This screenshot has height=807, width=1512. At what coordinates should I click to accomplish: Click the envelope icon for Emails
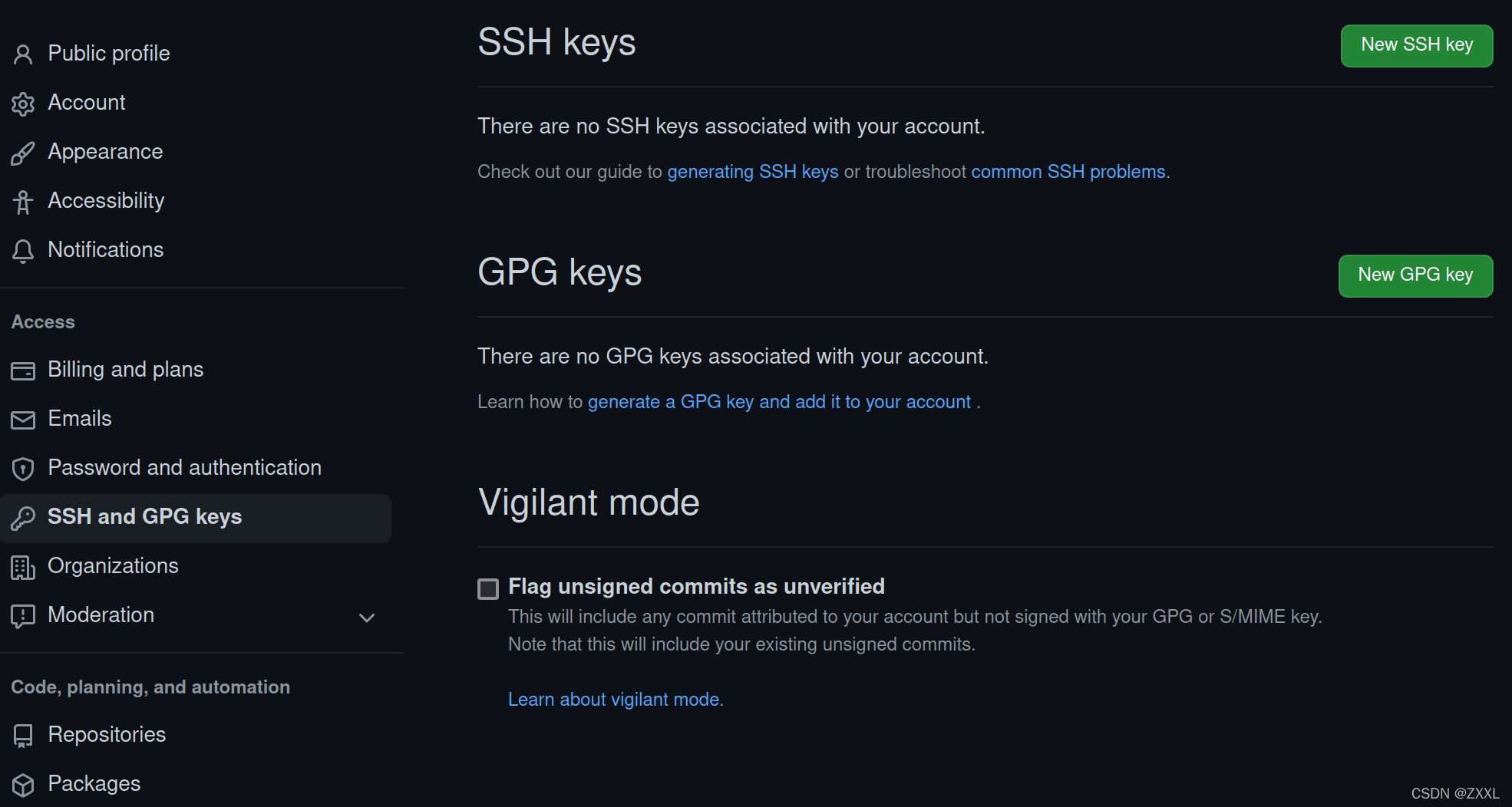(23, 420)
